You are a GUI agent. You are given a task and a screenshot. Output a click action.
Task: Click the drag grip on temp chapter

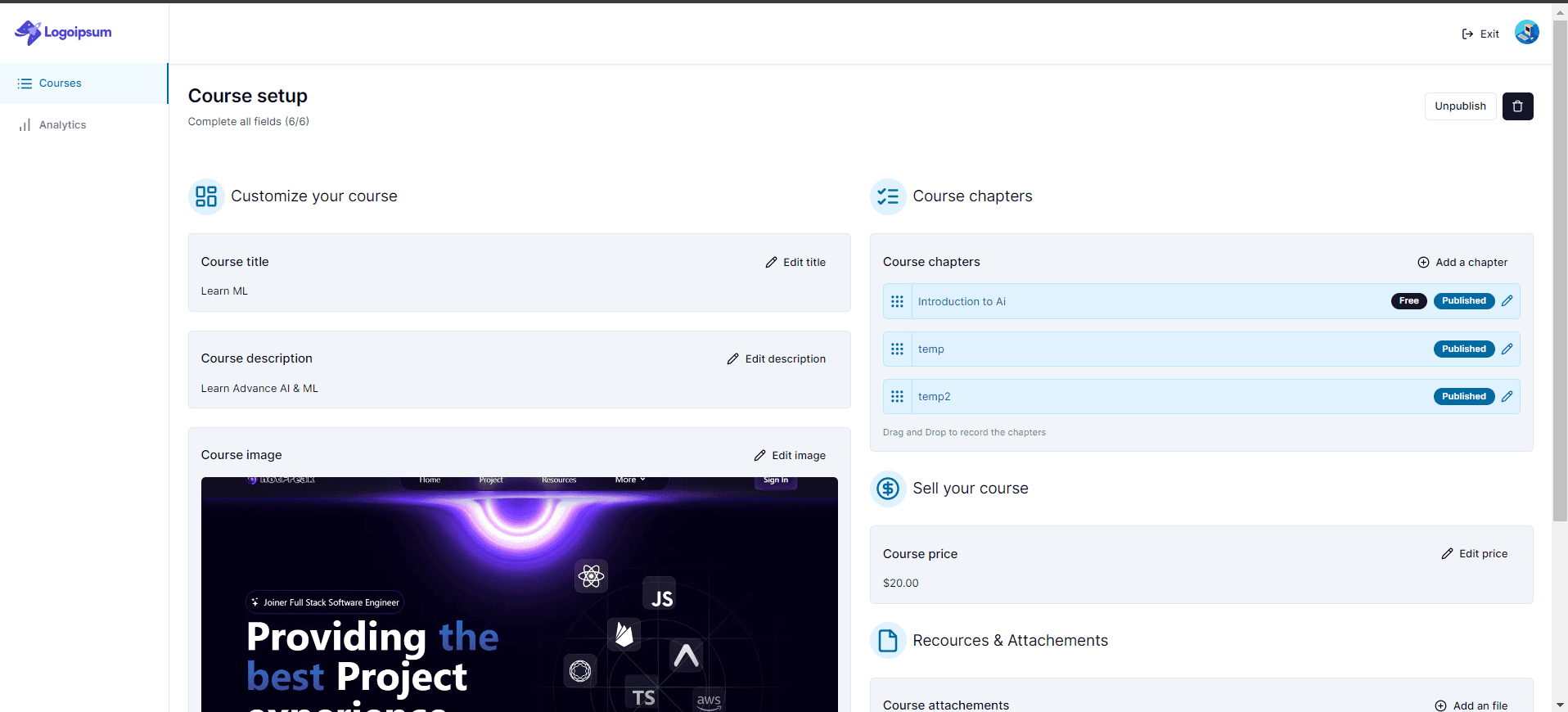pyautogui.click(x=897, y=349)
